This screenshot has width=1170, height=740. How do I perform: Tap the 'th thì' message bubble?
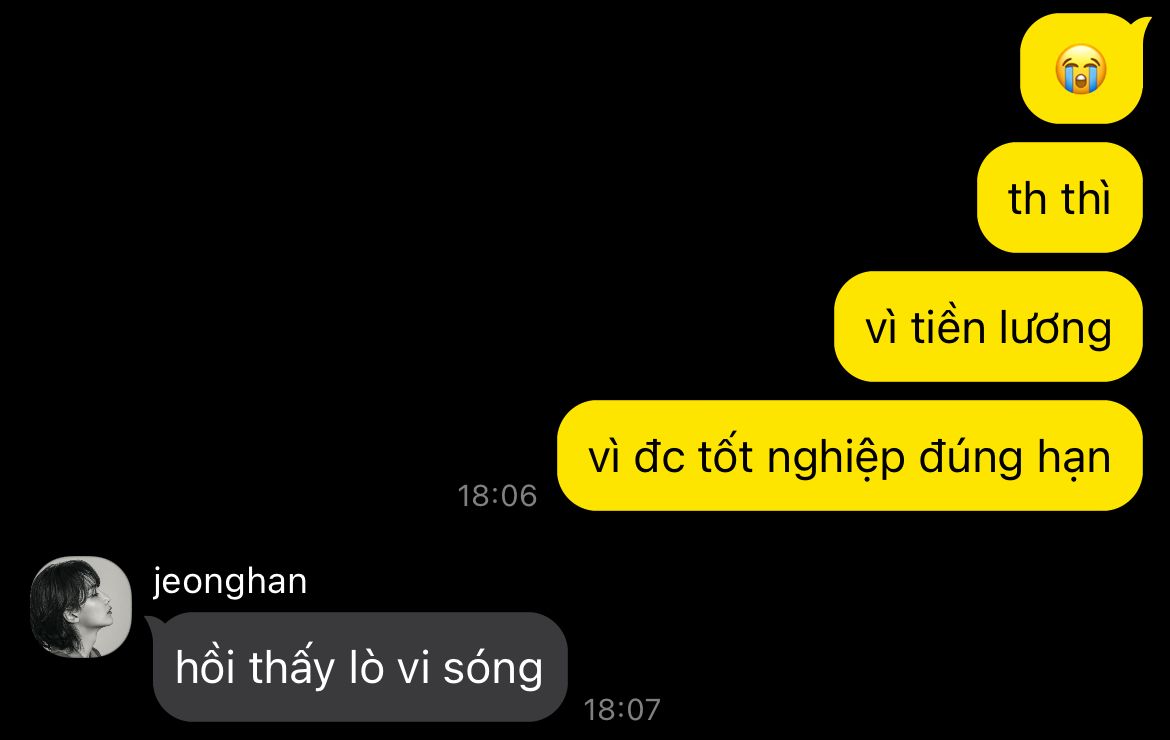[x=1060, y=198]
